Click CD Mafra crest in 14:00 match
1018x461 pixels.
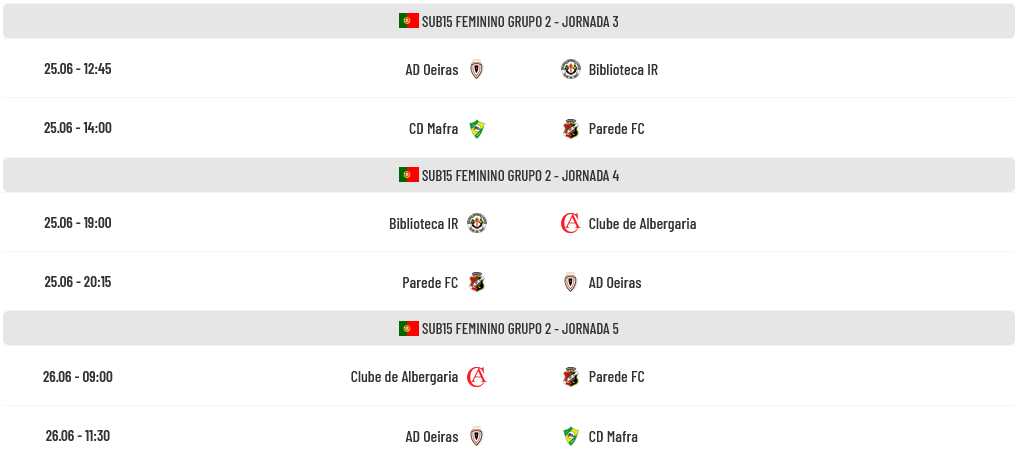click(477, 129)
